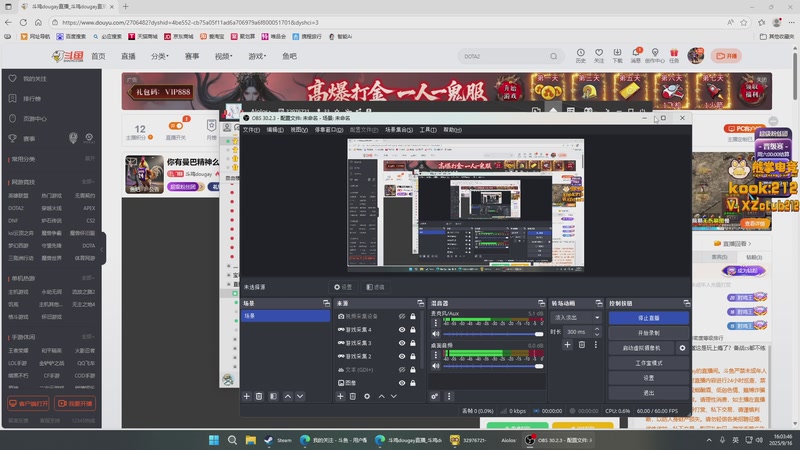This screenshot has height=450, width=800.
Task: Expand Douyu 游戏 navigation dropdown
Action: 257,56
